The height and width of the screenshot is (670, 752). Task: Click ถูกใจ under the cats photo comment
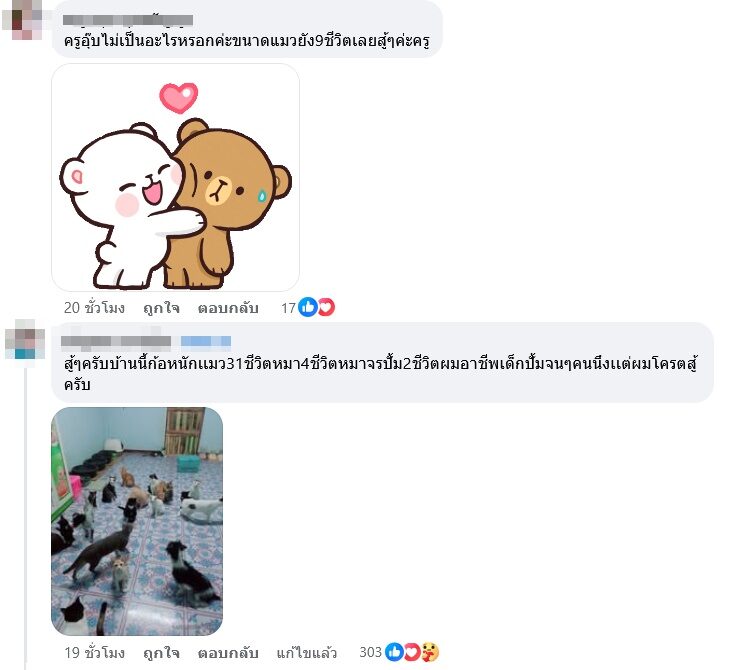(x=162, y=652)
